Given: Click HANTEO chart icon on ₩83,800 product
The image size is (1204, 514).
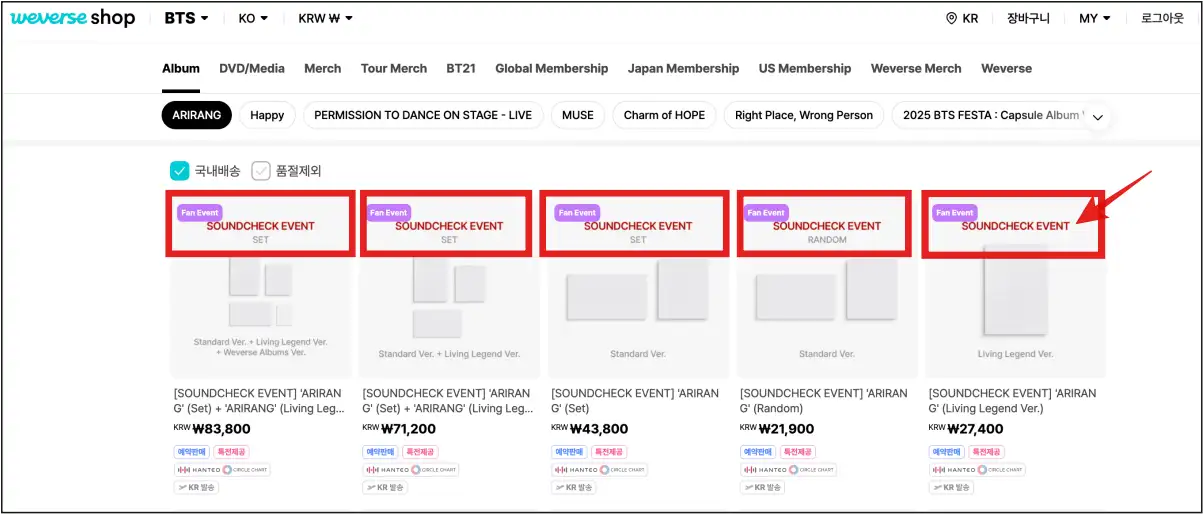Looking at the screenshot, I should pyautogui.click(x=197, y=470).
